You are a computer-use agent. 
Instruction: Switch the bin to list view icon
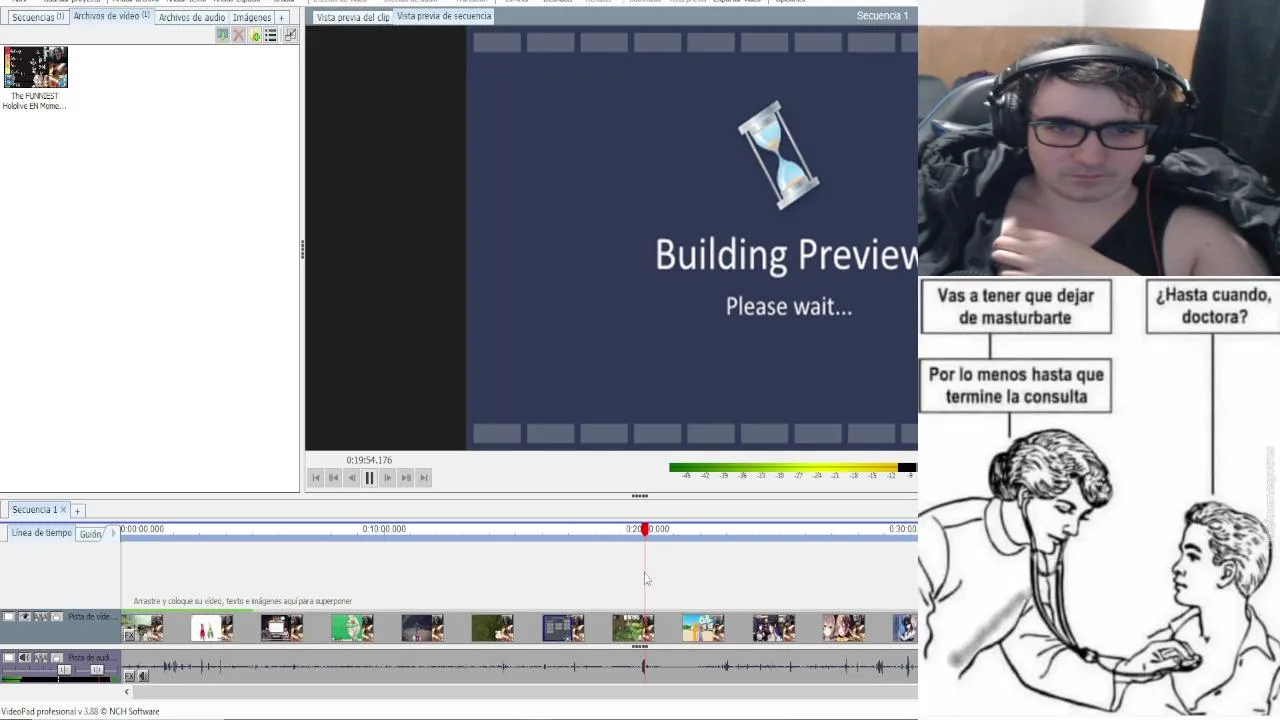click(x=270, y=35)
